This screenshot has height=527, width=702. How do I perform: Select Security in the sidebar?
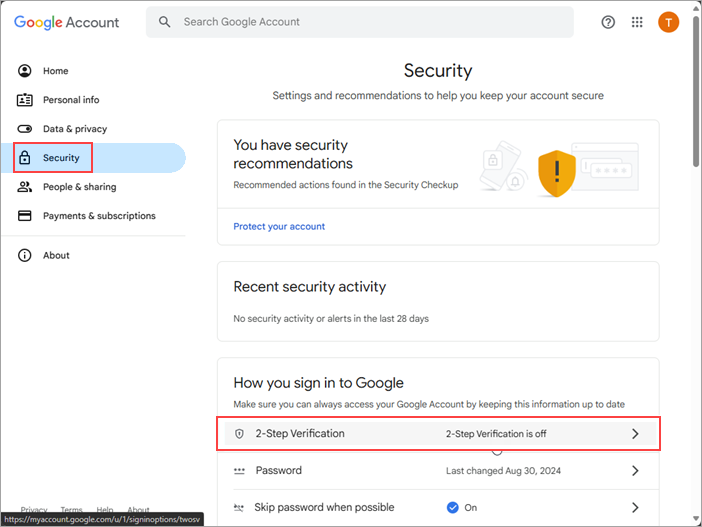click(60, 158)
